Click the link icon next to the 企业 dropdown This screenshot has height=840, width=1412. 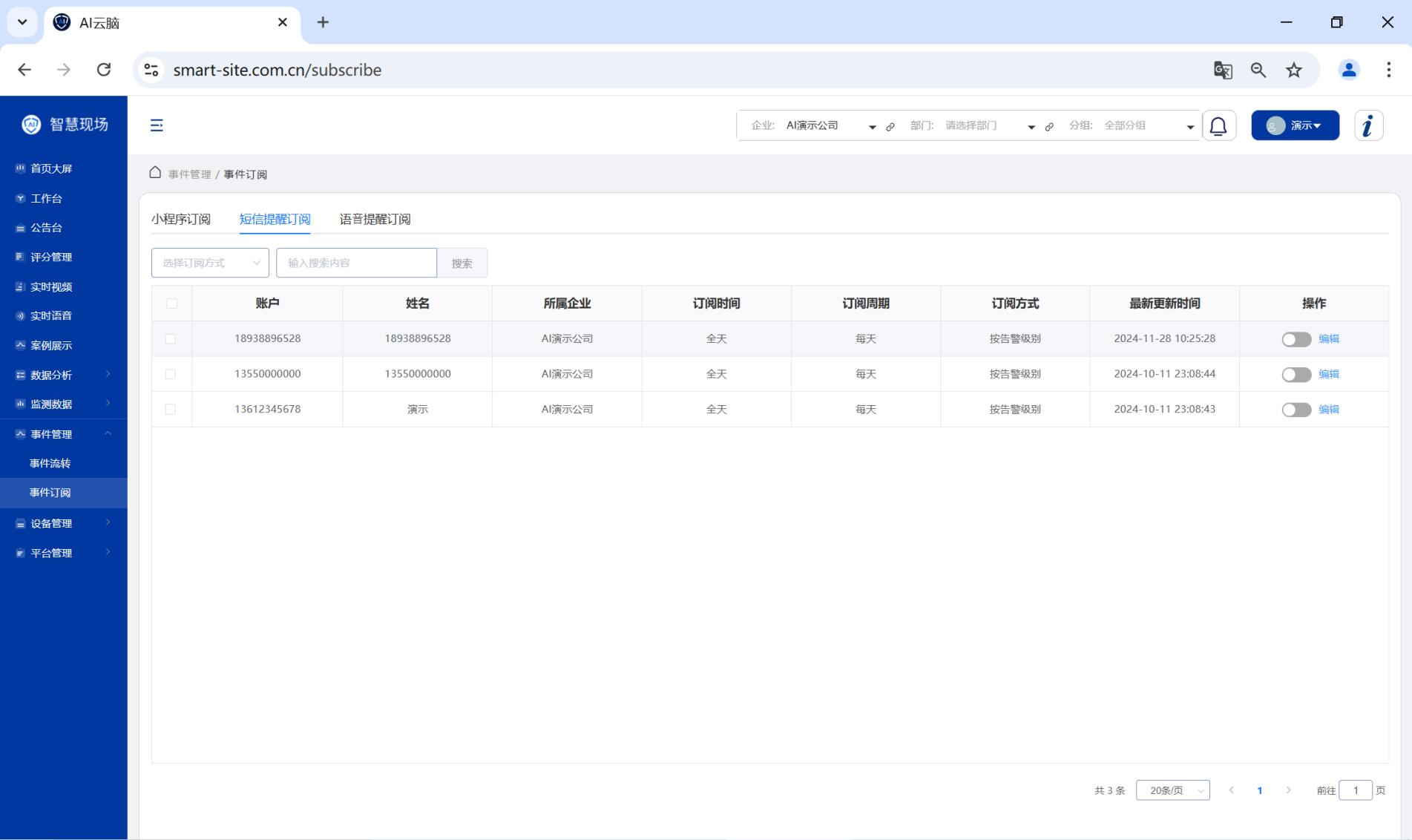[x=890, y=127]
